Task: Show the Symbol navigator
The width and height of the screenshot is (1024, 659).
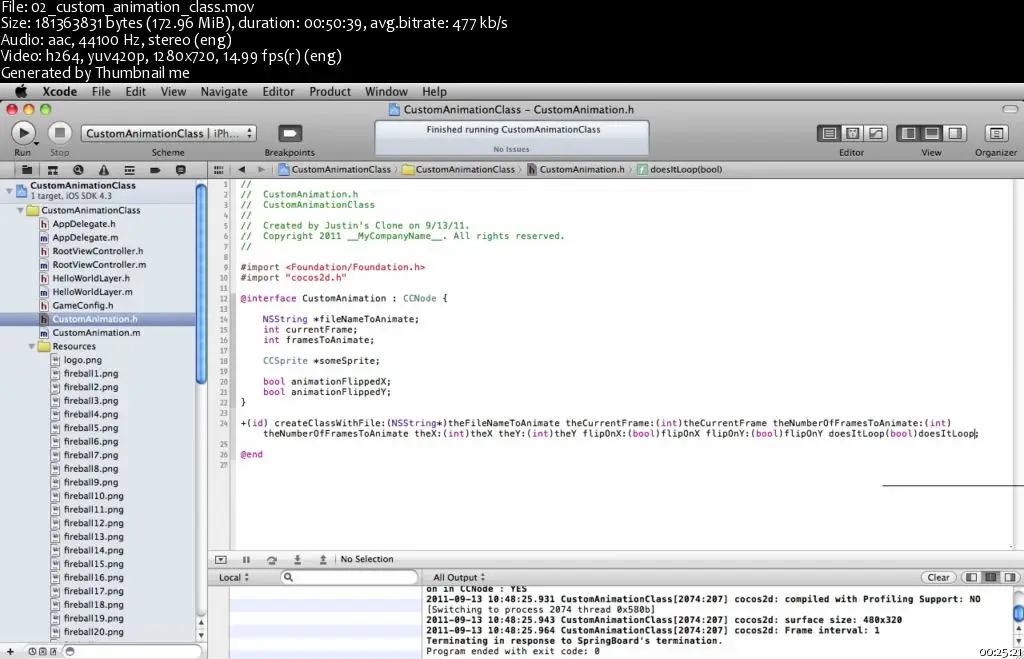Action: tap(52, 170)
